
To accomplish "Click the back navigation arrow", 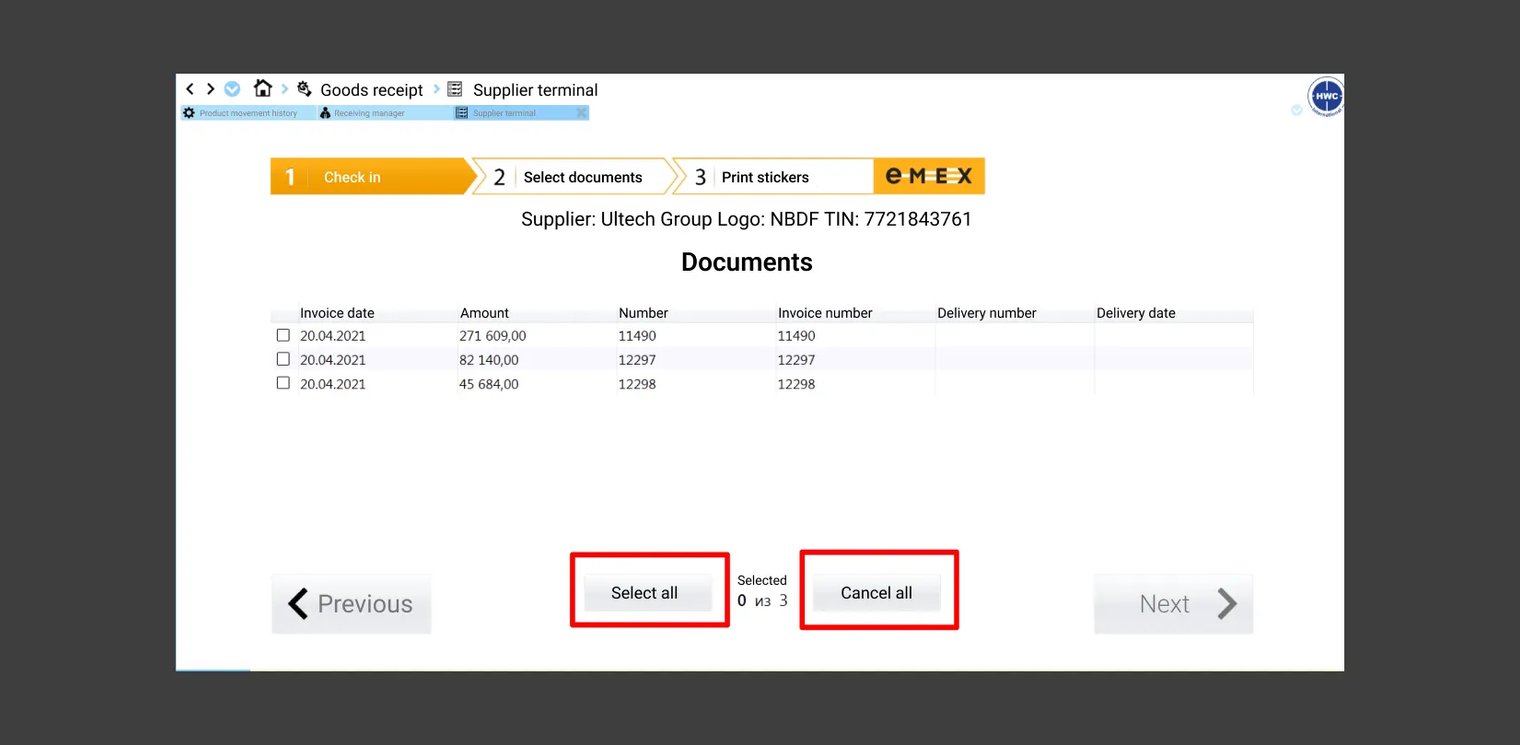I will click(190, 89).
